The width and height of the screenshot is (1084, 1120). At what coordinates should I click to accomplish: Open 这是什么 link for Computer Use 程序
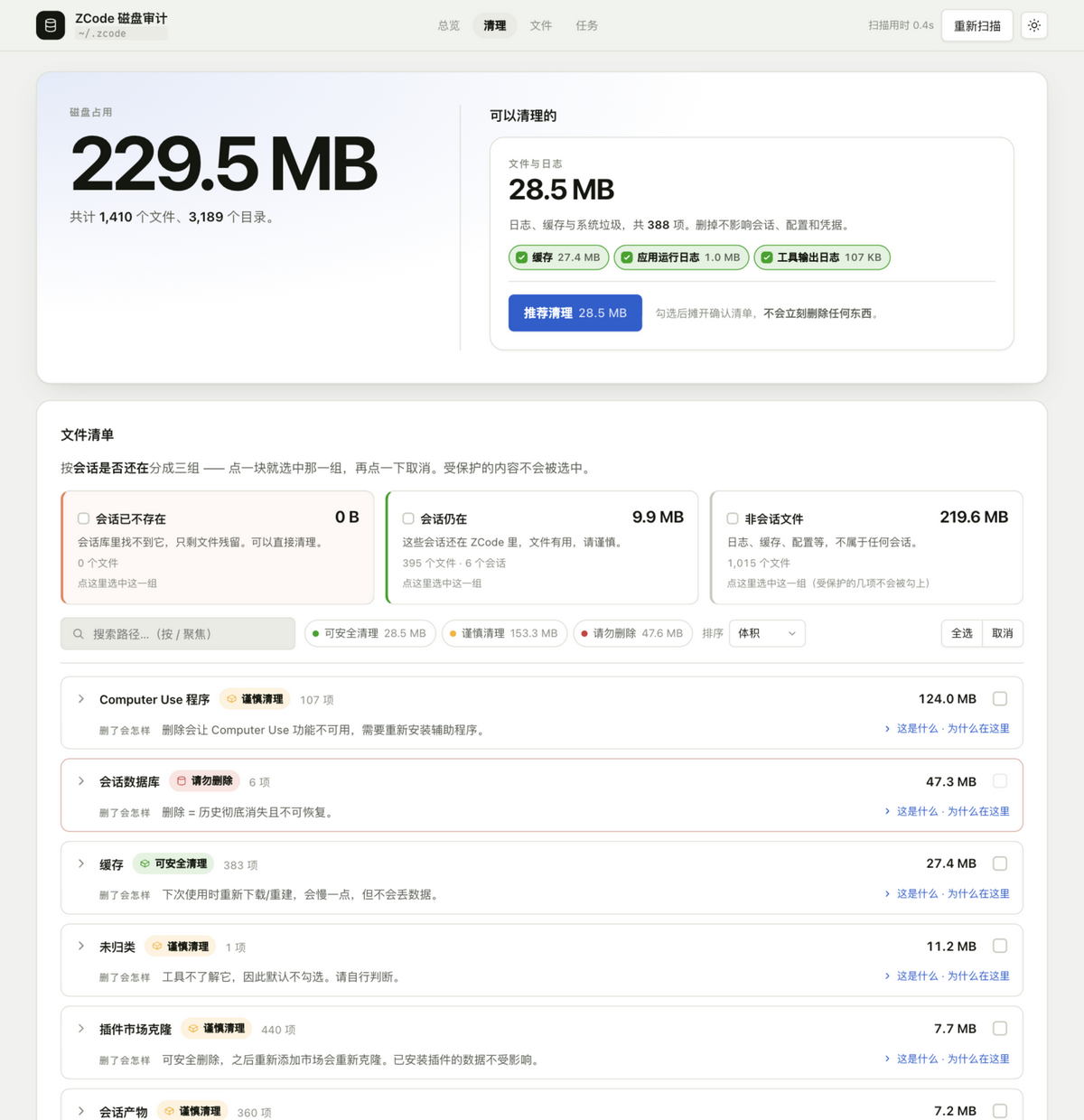tap(947, 728)
